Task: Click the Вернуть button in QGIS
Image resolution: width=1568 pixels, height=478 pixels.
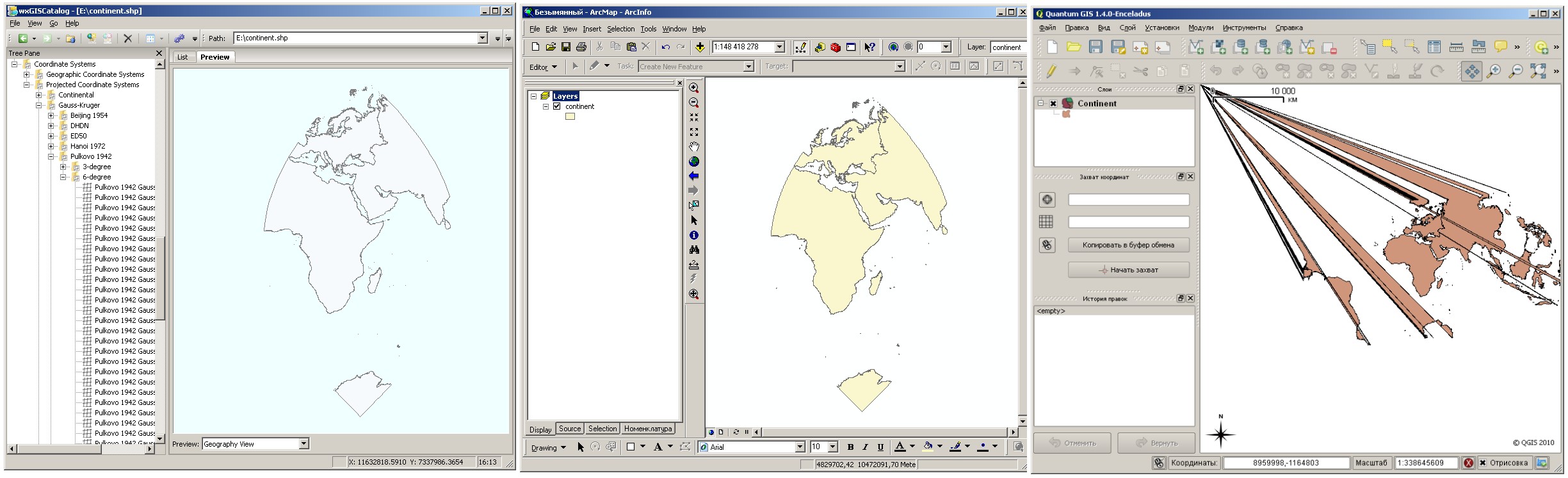Action: pos(1156,443)
